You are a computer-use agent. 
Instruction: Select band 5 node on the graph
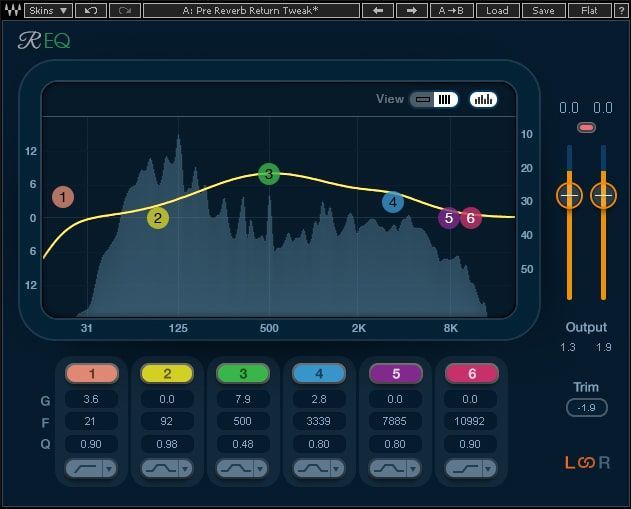(x=449, y=218)
